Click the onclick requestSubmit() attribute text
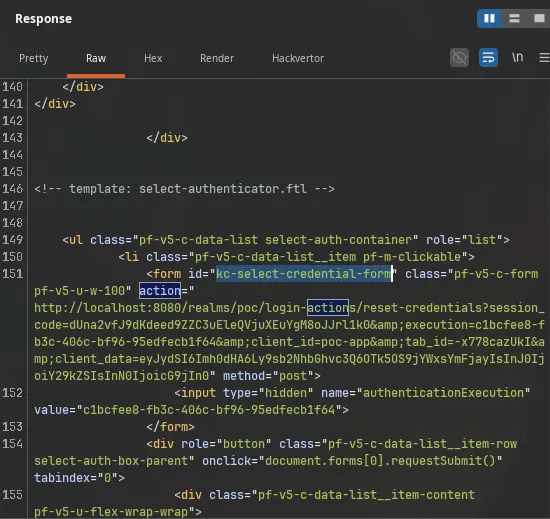The width and height of the screenshot is (550, 519). click(x=352, y=461)
